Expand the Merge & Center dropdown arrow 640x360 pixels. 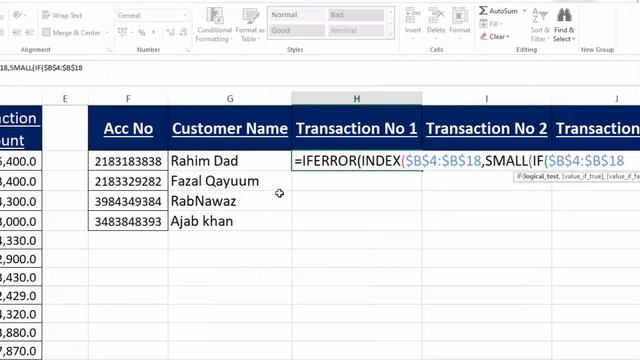[107, 33]
